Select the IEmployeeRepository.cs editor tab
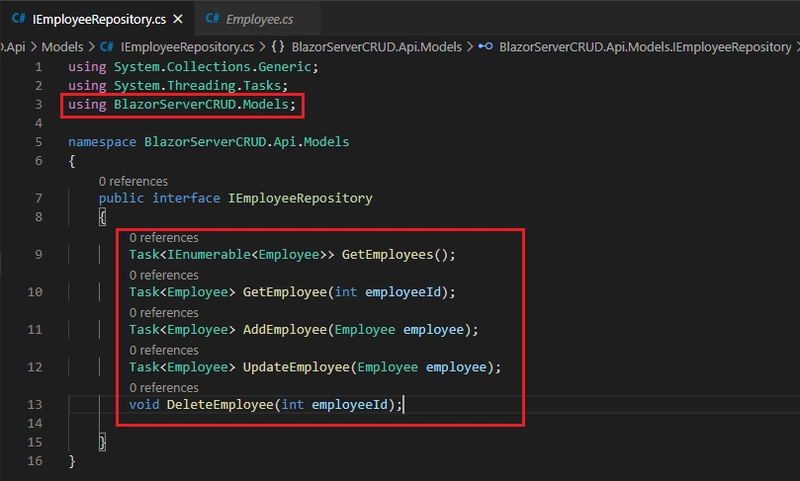 [x=95, y=18]
